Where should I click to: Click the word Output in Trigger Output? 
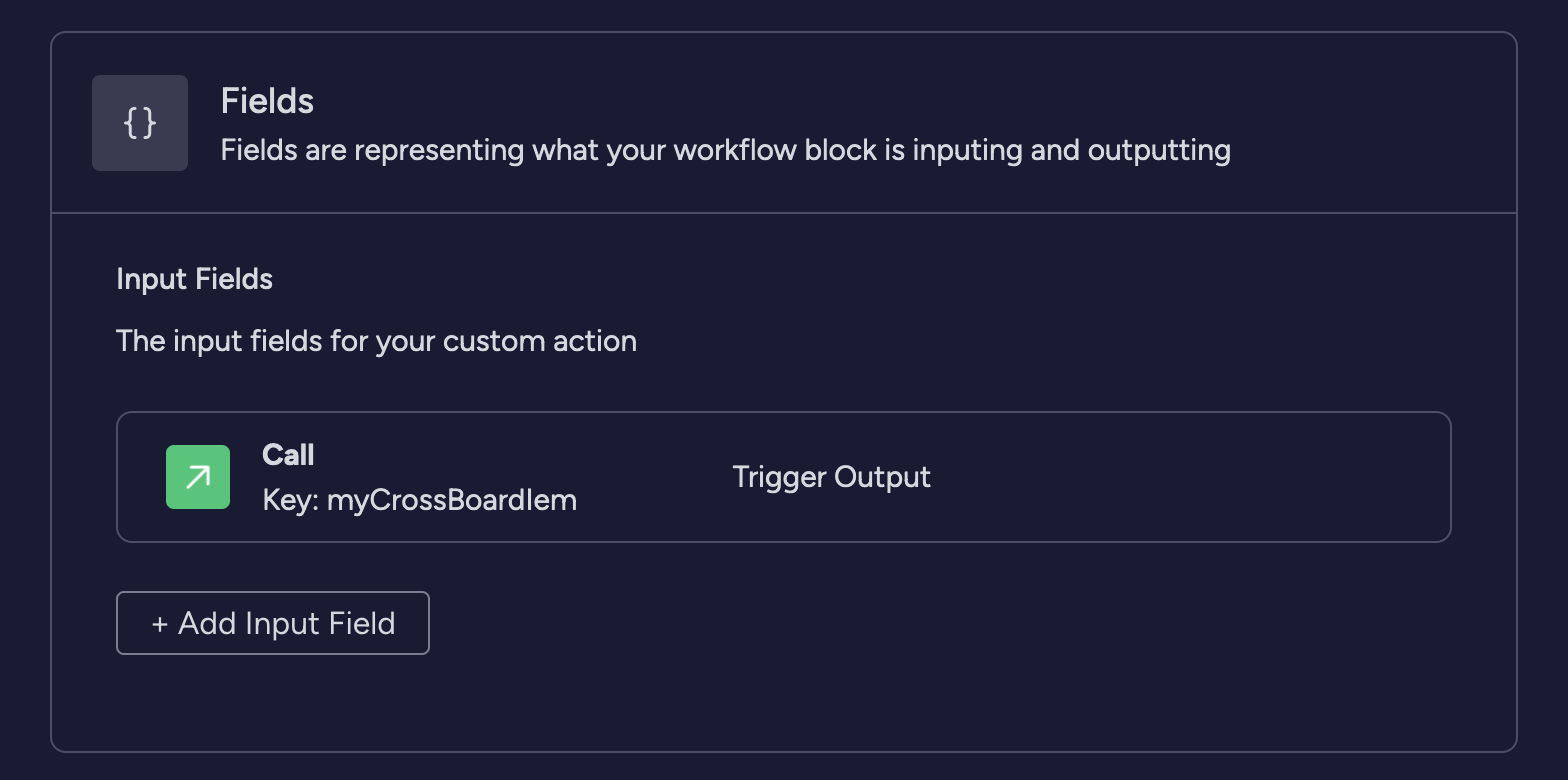pyautogui.click(x=882, y=477)
